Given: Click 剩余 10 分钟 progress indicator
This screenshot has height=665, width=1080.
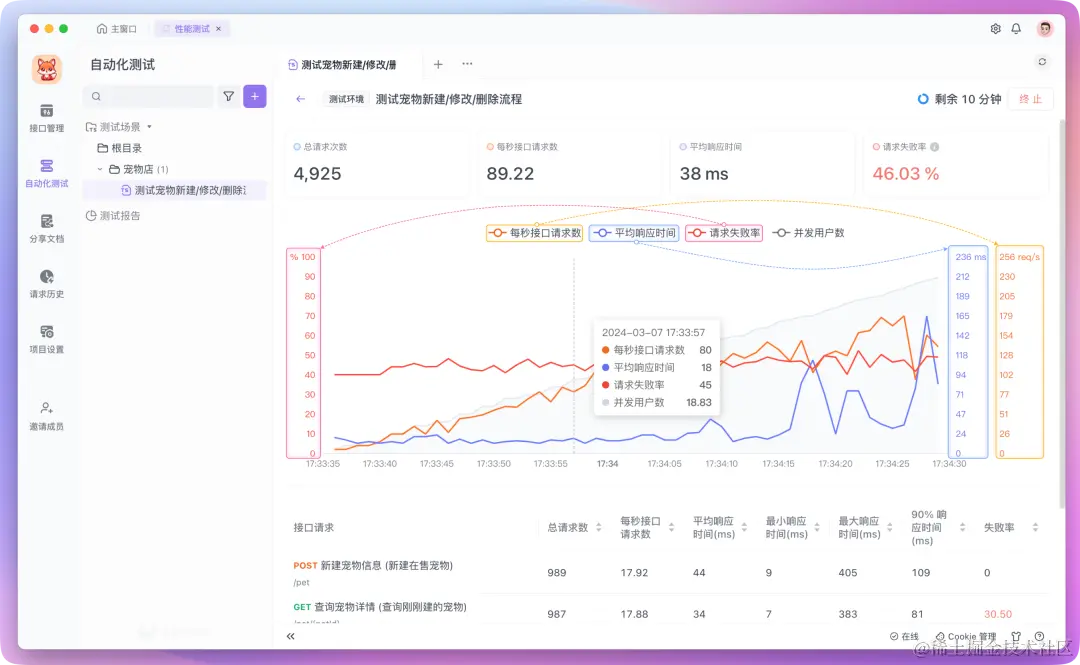Looking at the screenshot, I should [x=959, y=99].
